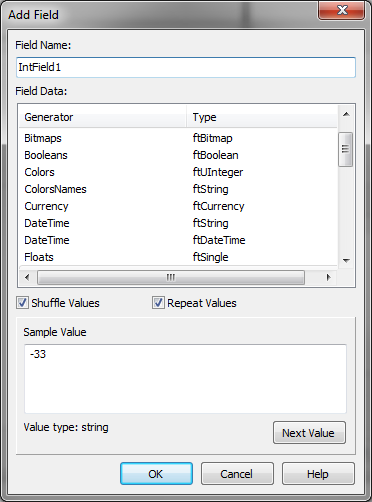
Task: Select the Floats generator row
Action: click(178, 257)
